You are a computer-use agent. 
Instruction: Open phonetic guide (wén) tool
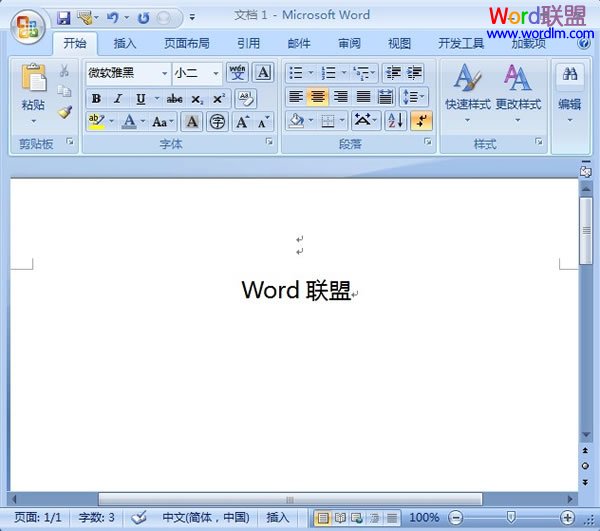click(237, 72)
